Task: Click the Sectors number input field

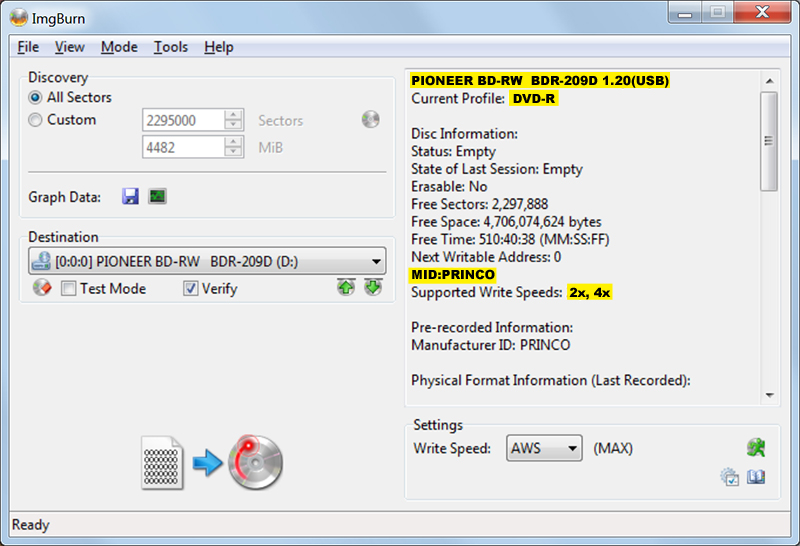Action: tap(183, 120)
